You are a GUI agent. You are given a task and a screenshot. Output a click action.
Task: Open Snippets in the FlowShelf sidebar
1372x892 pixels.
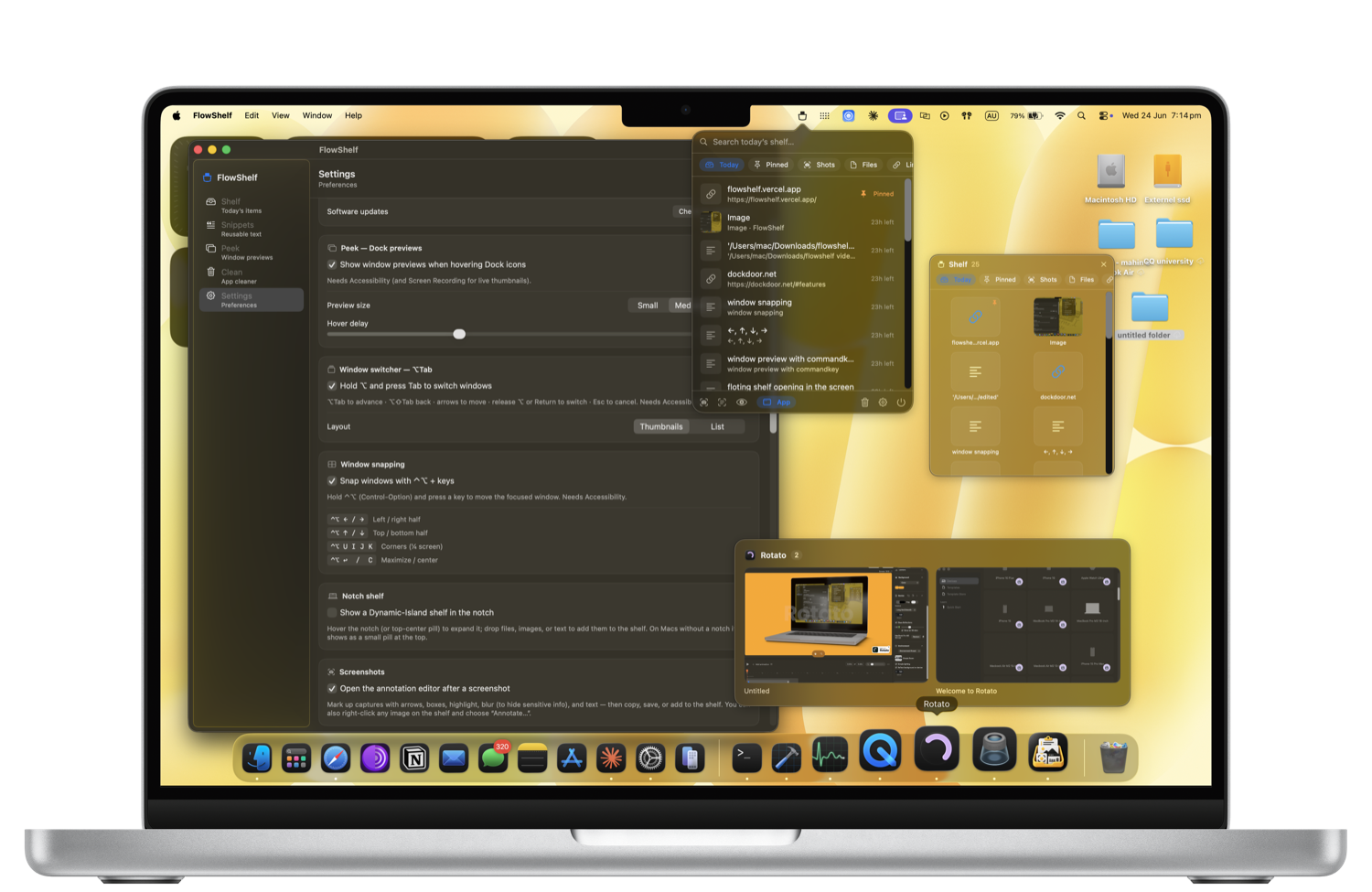[x=251, y=229]
